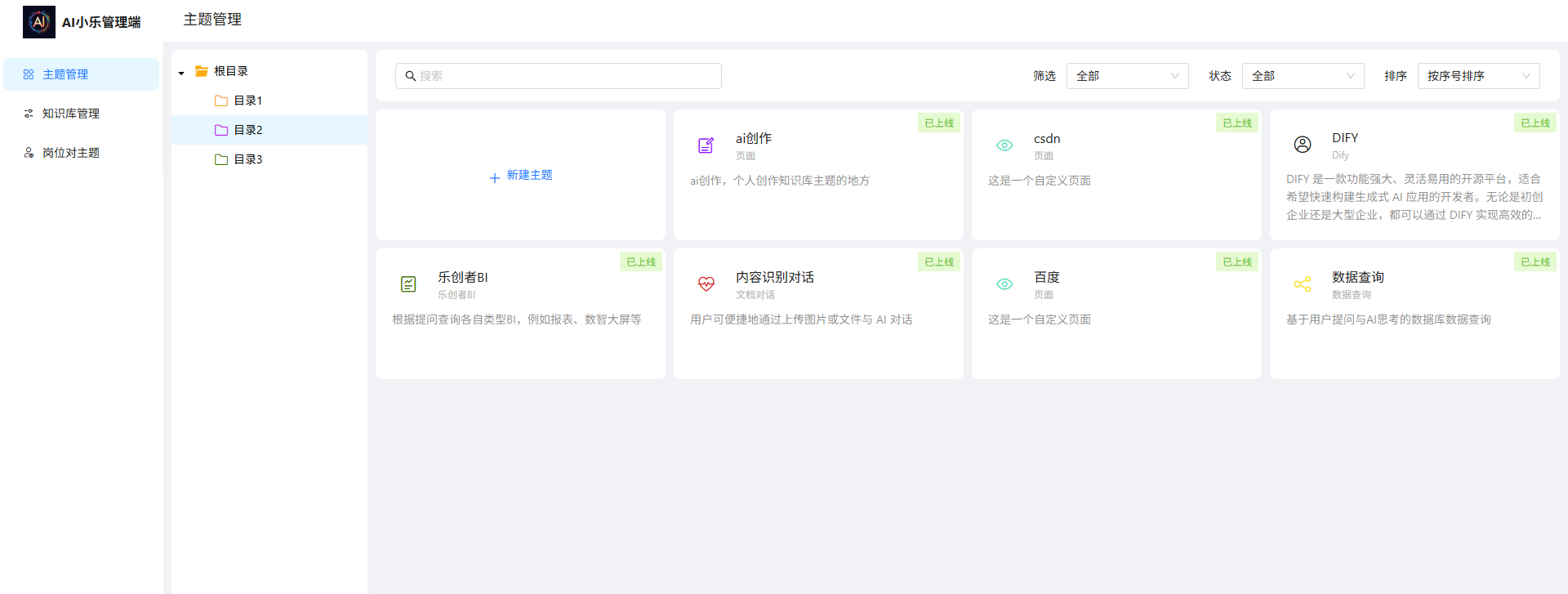Click the AI小乐 logo icon
This screenshot has height=594, width=1568.
(x=39, y=22)
